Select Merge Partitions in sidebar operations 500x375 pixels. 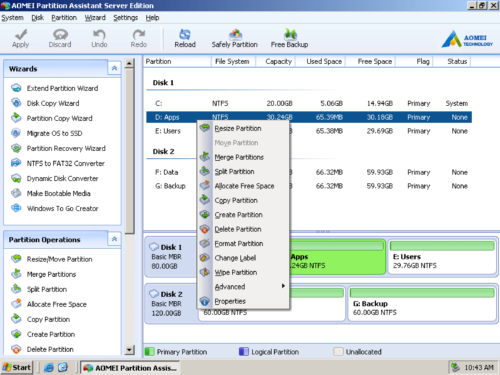pyautogui.click(x=43, y=274)
